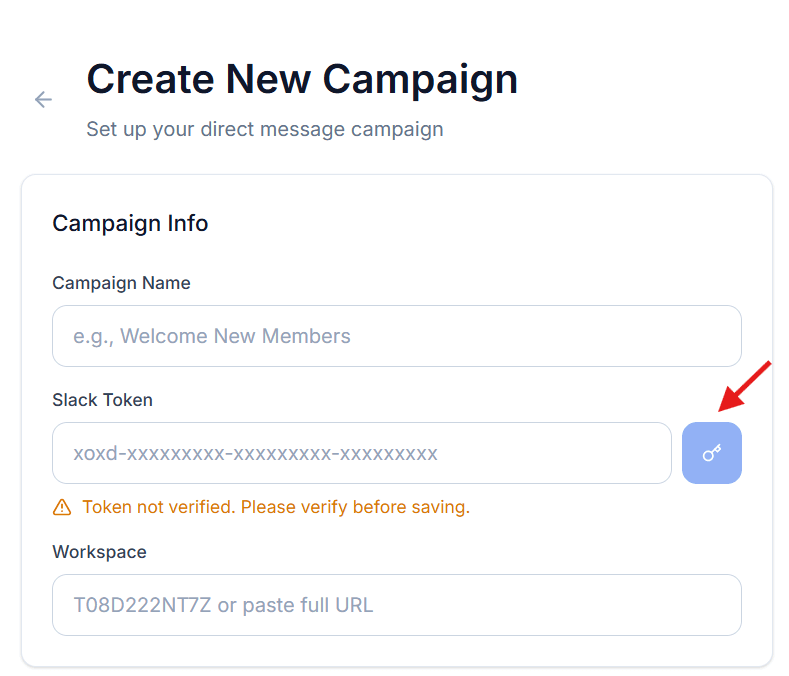Image resolution: width=789 pixels, height=676 pixels.
Task: Click the "Token not verified" warning message
Action: [158, 507]
